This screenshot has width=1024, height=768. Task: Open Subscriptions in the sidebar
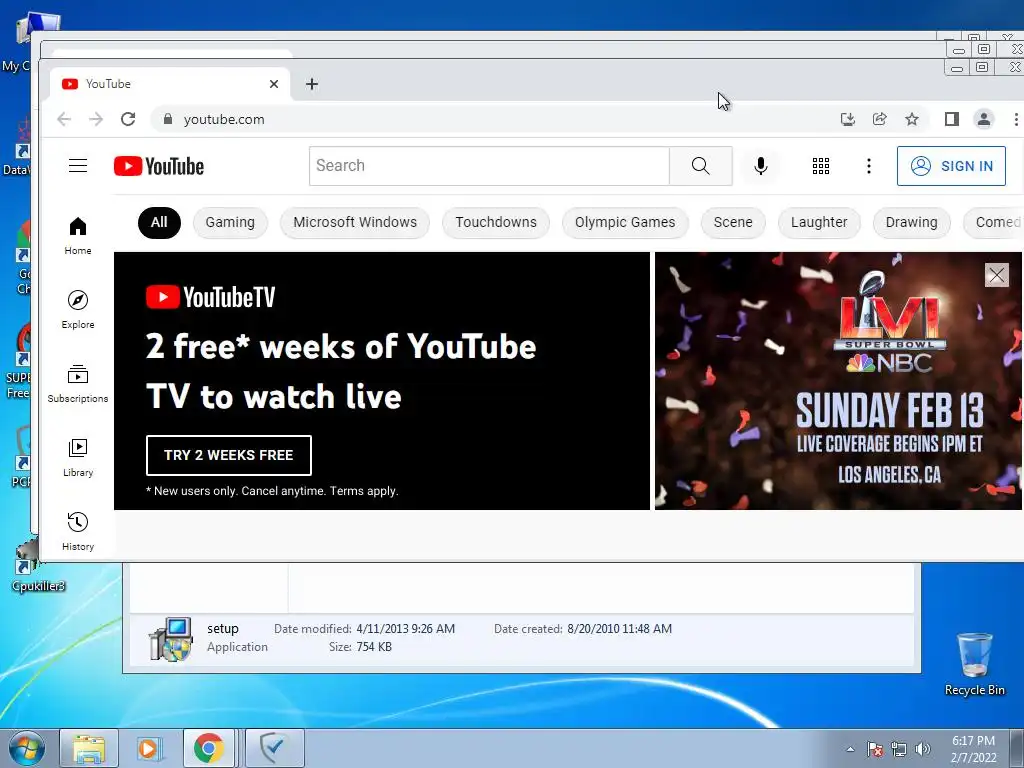point(78,384)
